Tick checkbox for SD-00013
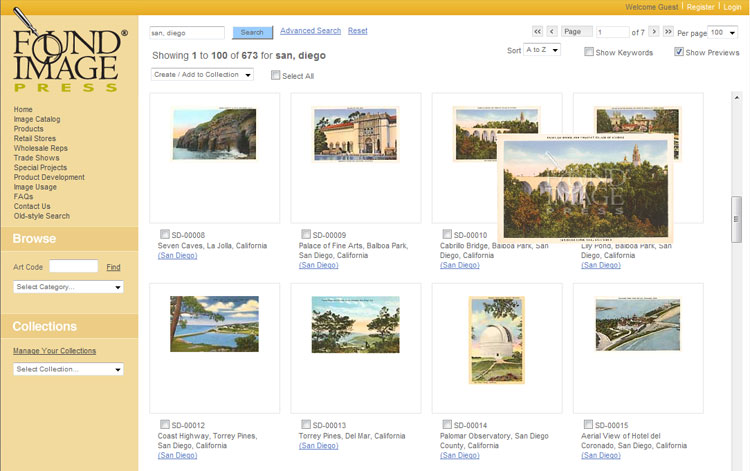The image size is (750, 471). [306, 425]
